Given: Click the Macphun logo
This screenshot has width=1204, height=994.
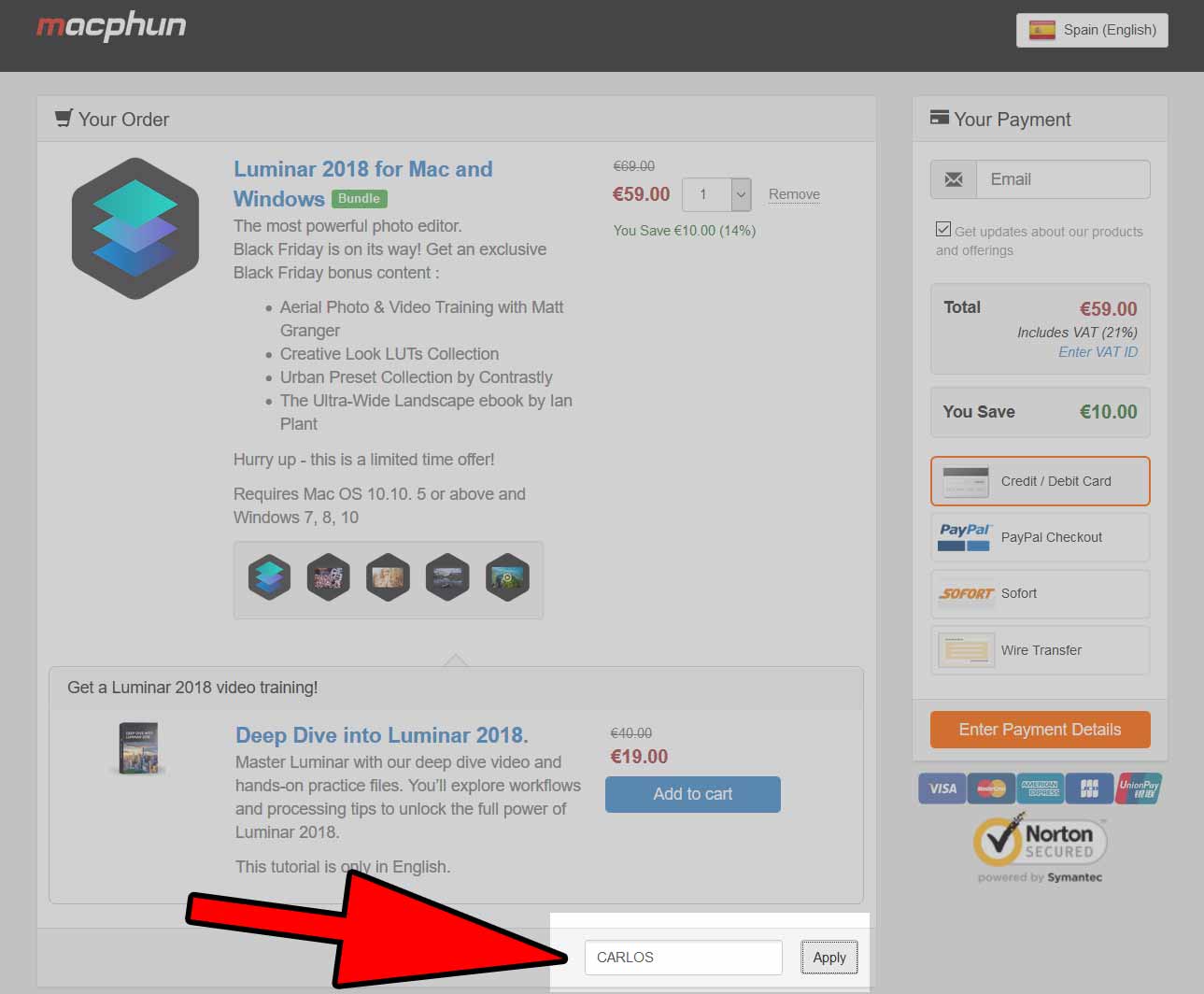Looking at the screenshot, I should pos(111,27).
